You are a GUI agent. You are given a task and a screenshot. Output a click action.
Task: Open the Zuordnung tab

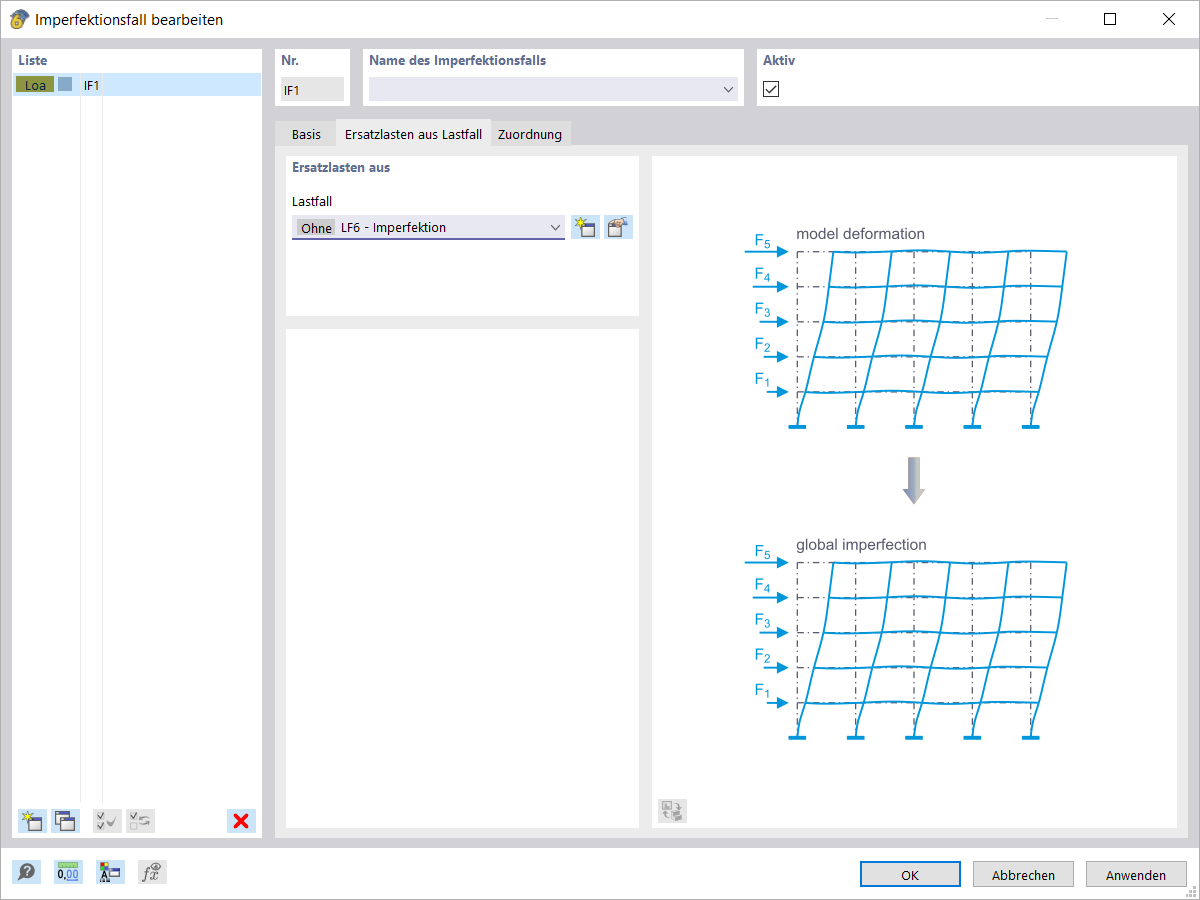530,133
